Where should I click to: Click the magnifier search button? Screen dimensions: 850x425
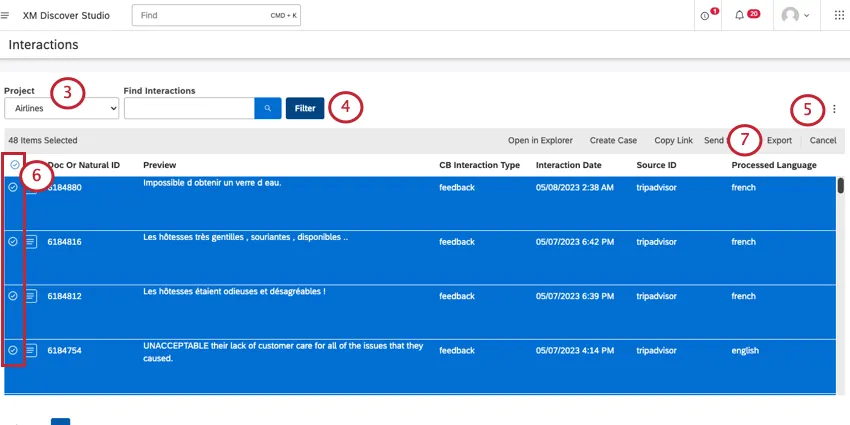(x=268, y=108)
